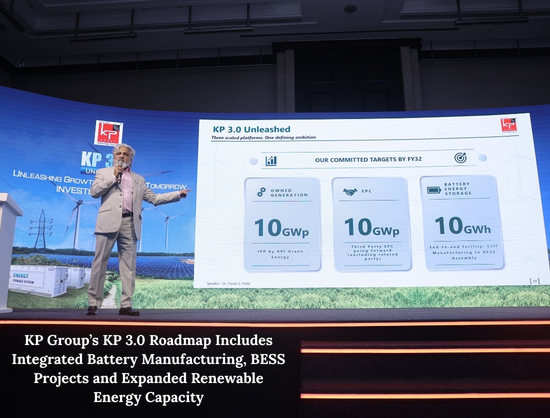This screenshot has width=550, height=418.
Task: Click the bar chart icon on the slide
Action: pyautogui.click(x=271, y=161)
